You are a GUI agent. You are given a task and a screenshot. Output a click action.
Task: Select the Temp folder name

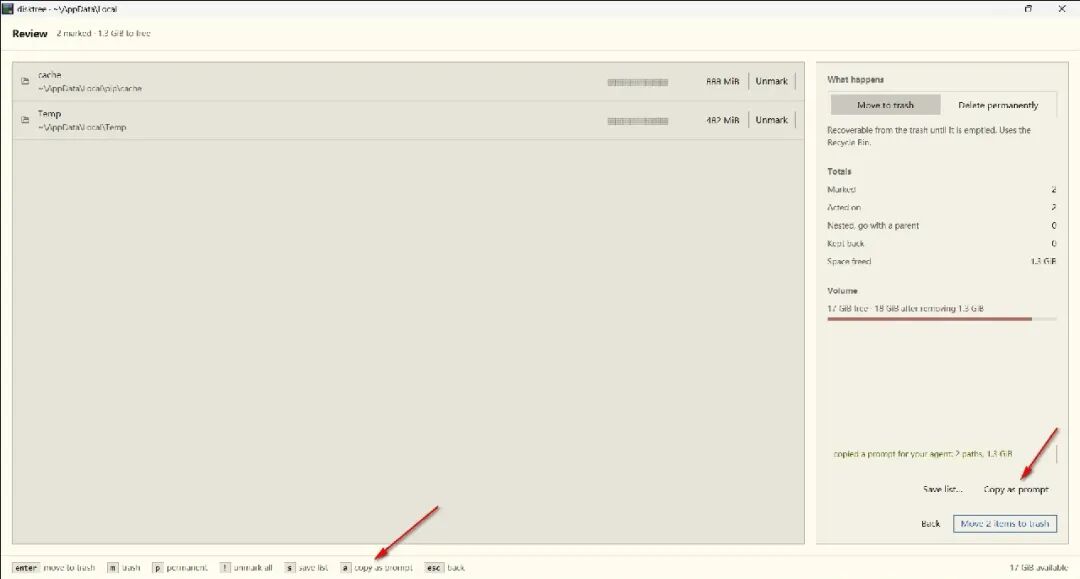50,114
